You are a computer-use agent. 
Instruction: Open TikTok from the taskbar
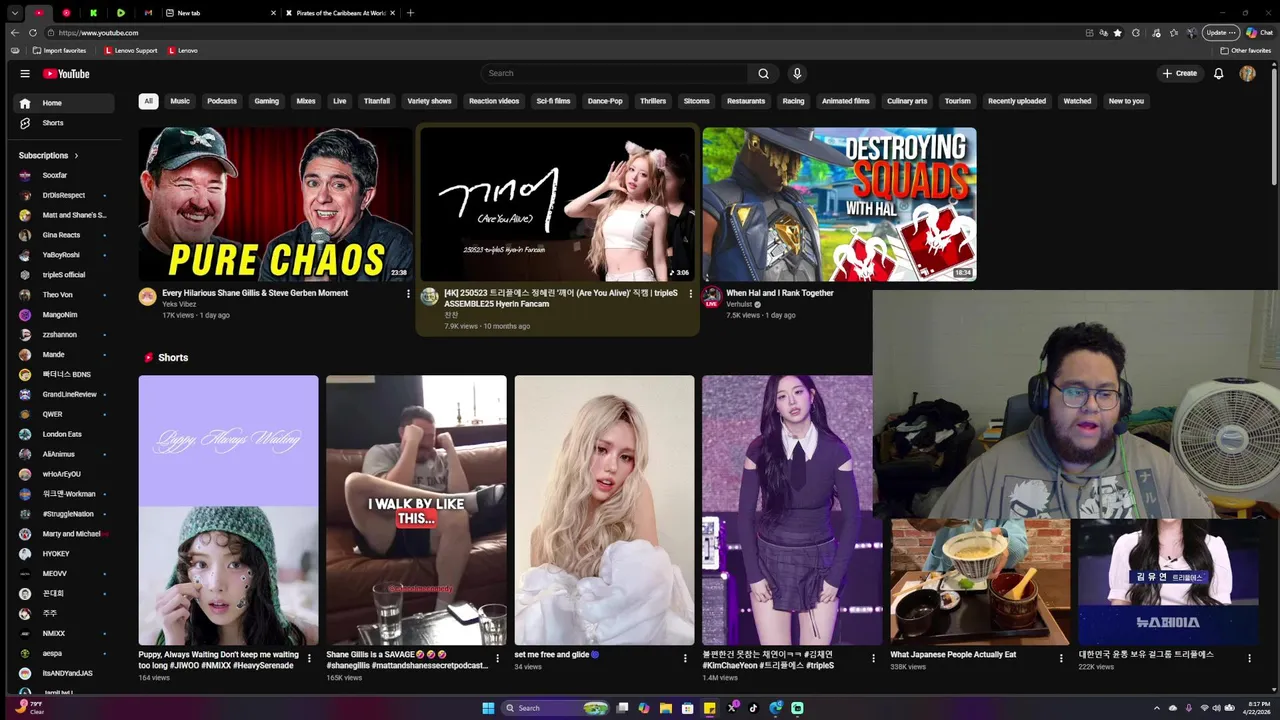point(753,708)
